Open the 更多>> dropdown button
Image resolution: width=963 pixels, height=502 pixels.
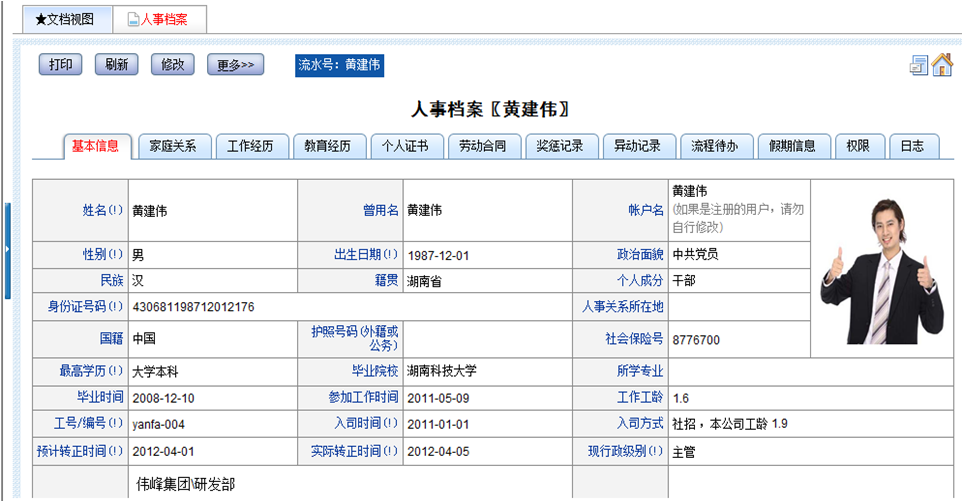pyautogui.click(x=235, y=65)
